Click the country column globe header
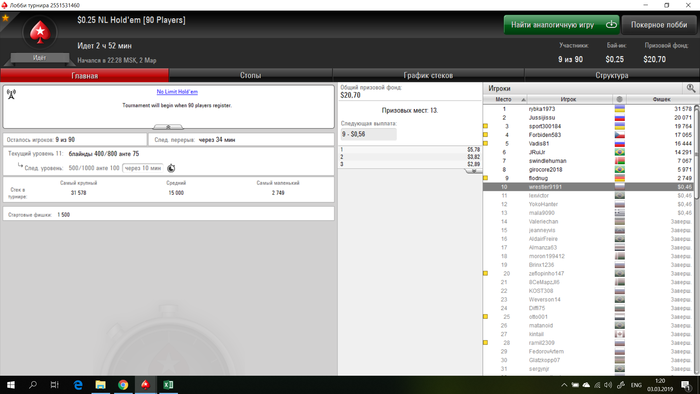 (x=619, y=99)
